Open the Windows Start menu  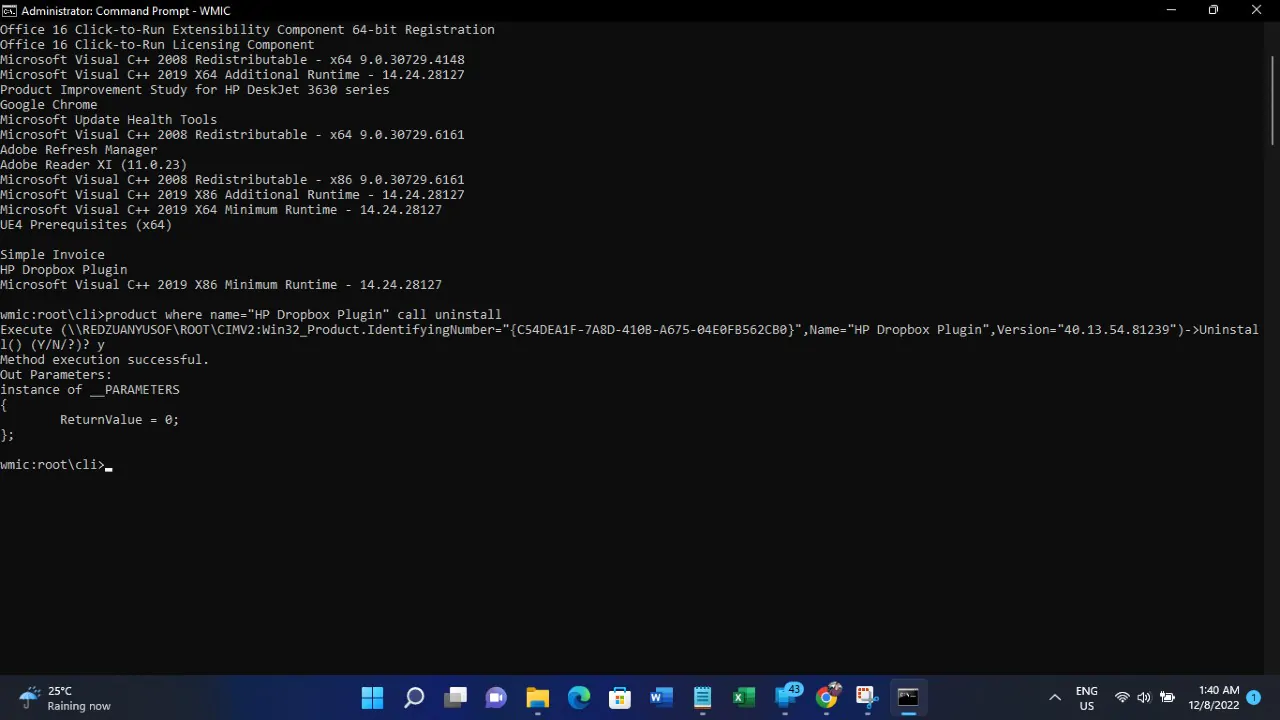click(x=372, y=697)
